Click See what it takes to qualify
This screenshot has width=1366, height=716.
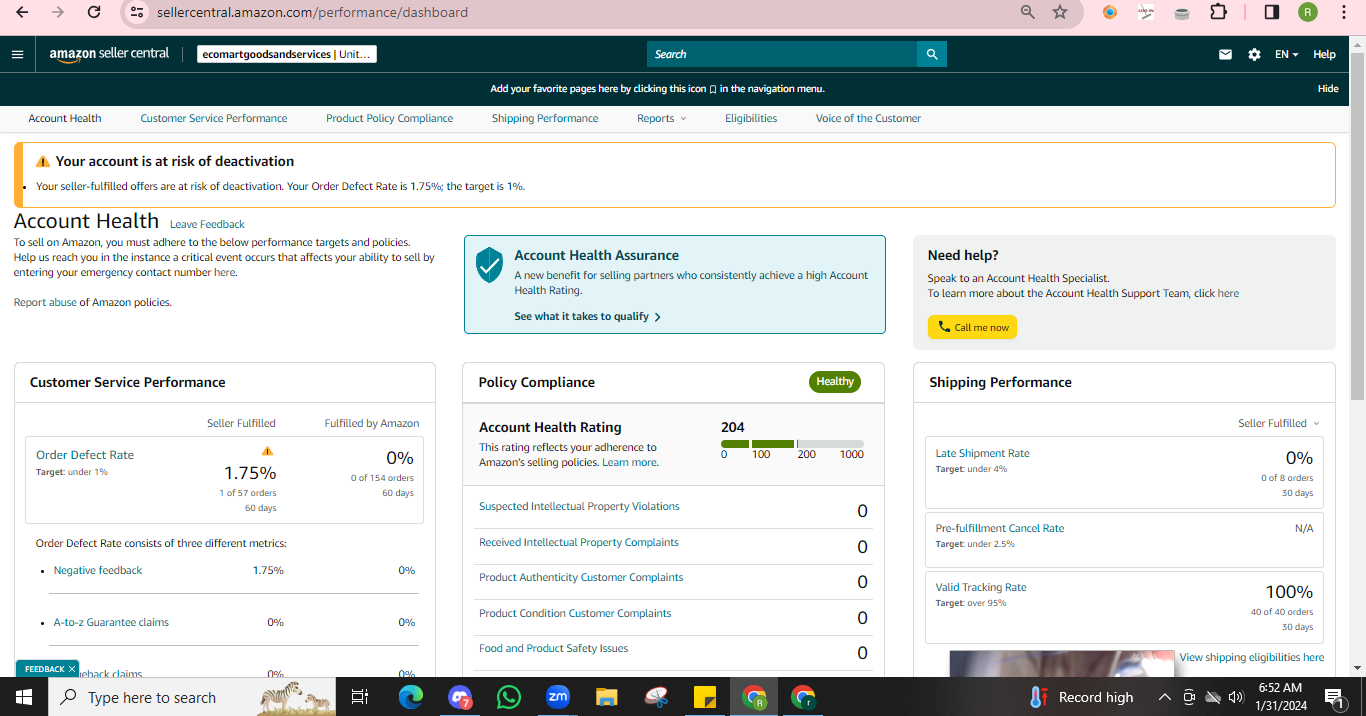588,316
